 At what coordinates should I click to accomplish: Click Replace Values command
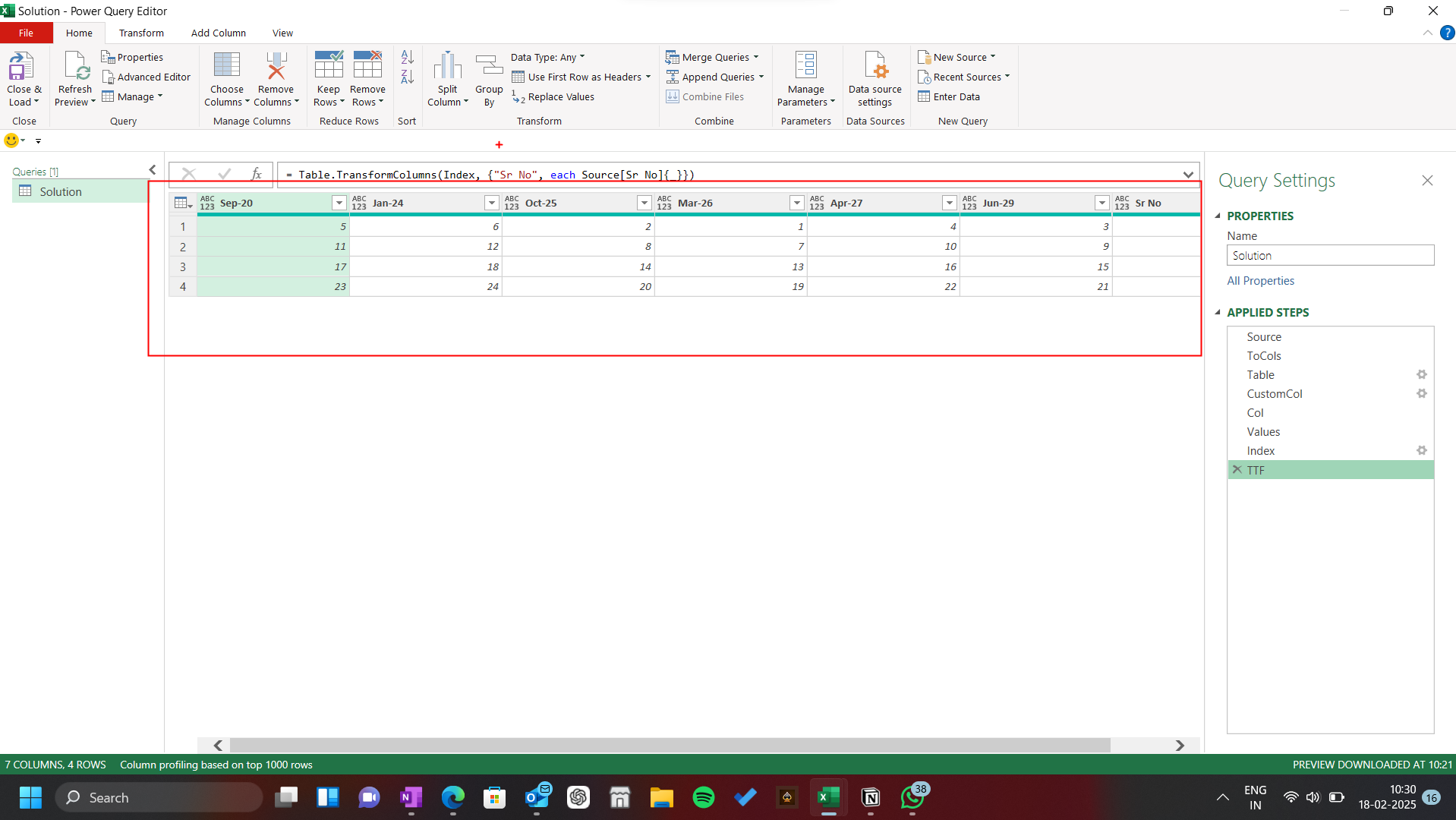[x=553, y=96]
